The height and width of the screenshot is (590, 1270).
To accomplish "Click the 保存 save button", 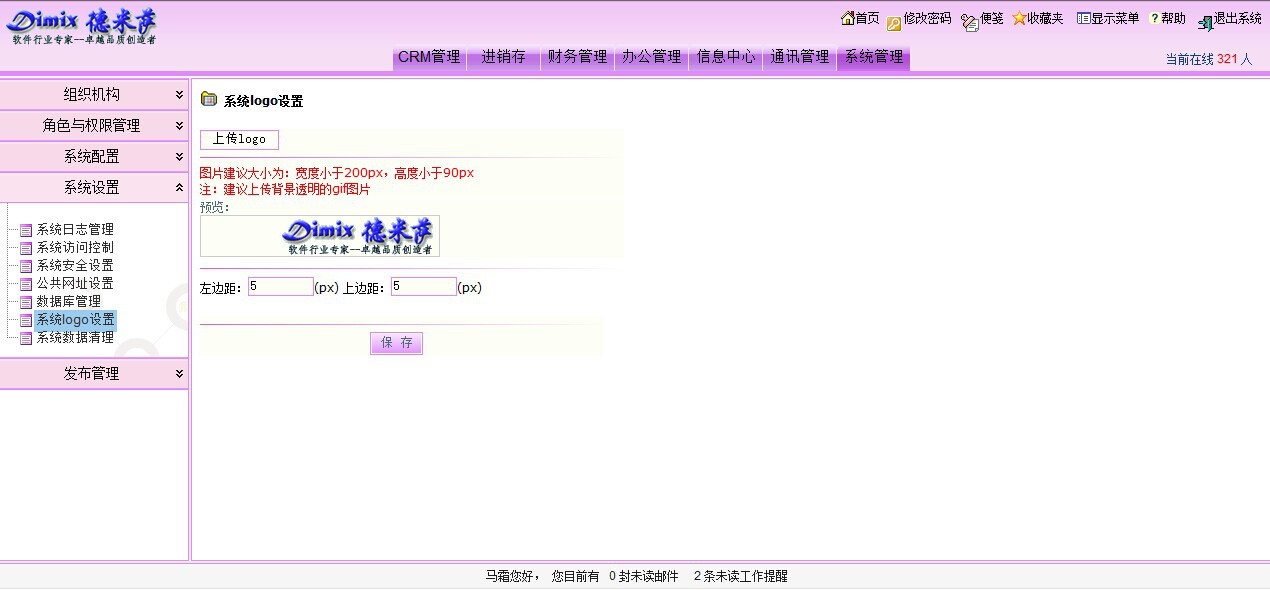I will click(x=396, y=343).
